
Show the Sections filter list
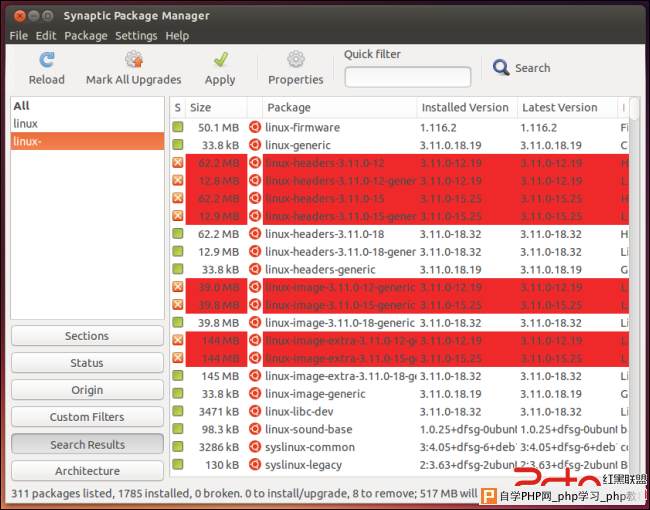(87, 336)
